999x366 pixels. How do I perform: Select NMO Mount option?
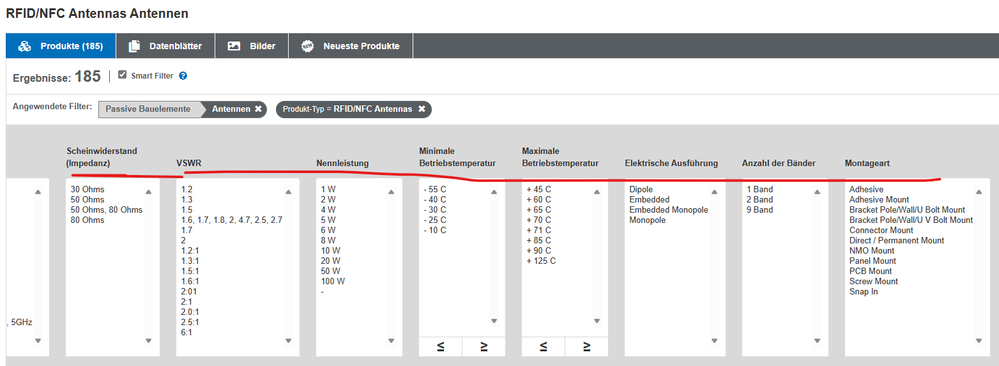[872, 251]
